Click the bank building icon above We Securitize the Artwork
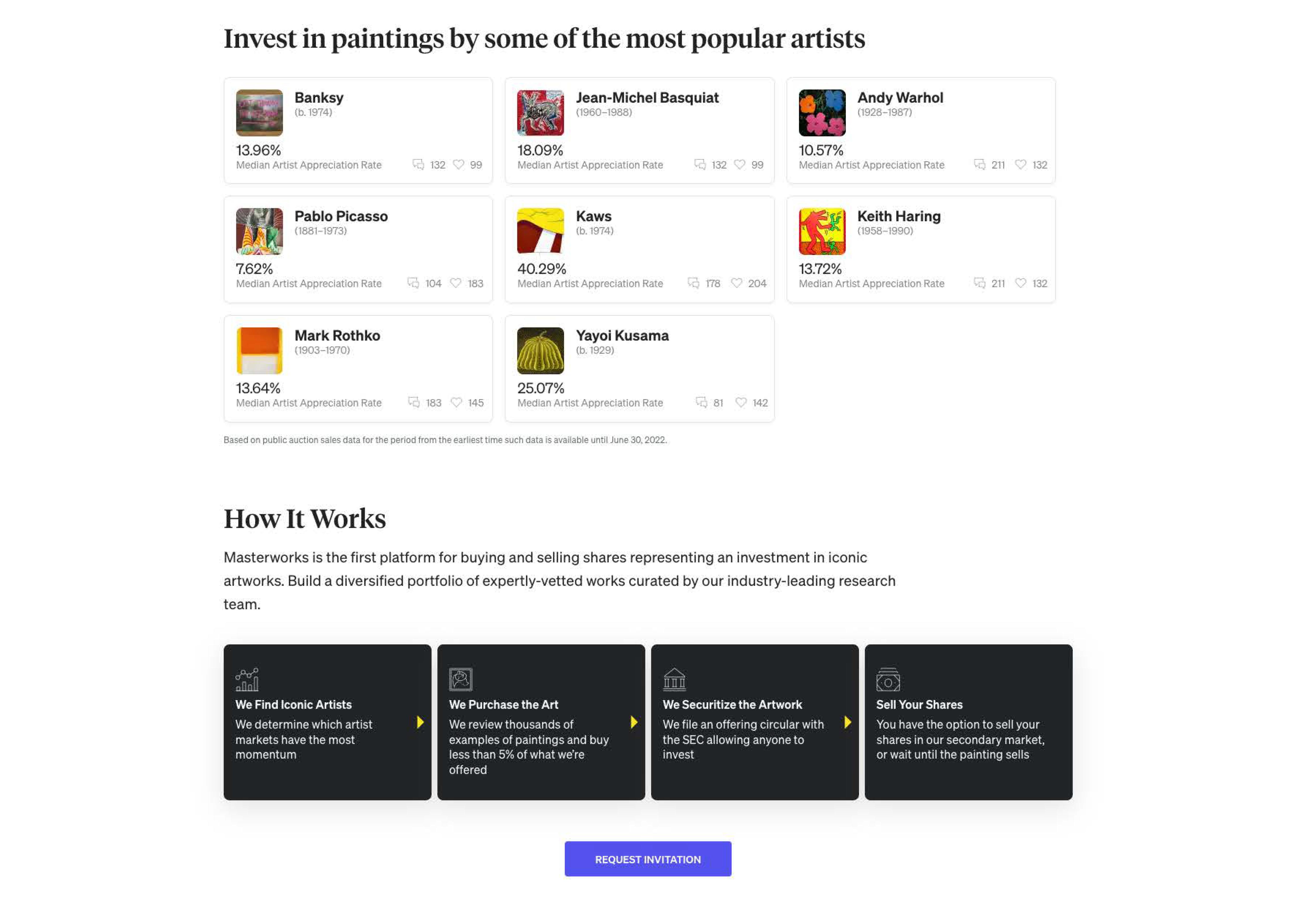 tap(674, 680)
